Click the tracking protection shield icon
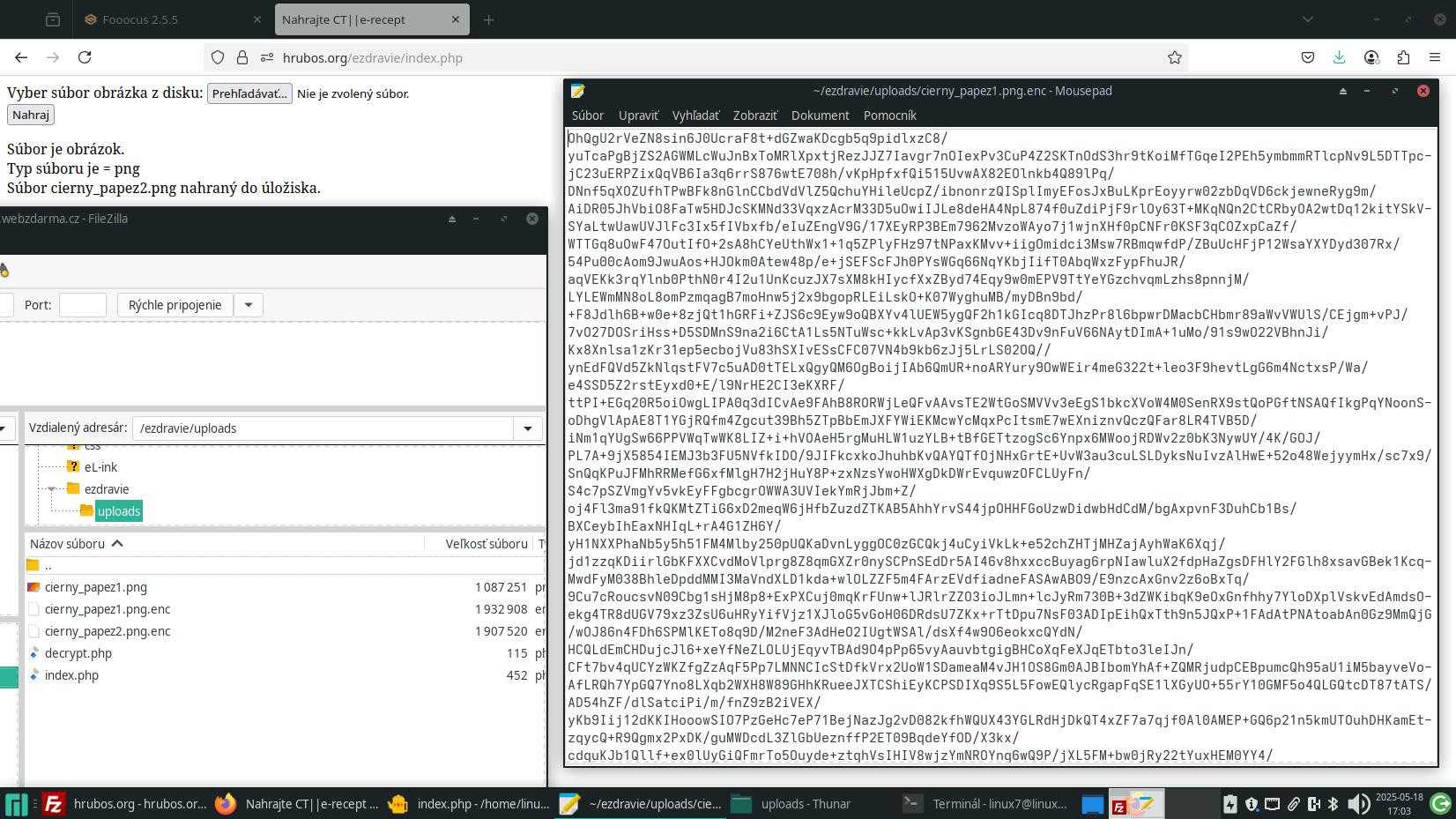The height and width of the screenshot is (819, 1456). (218, 57)
